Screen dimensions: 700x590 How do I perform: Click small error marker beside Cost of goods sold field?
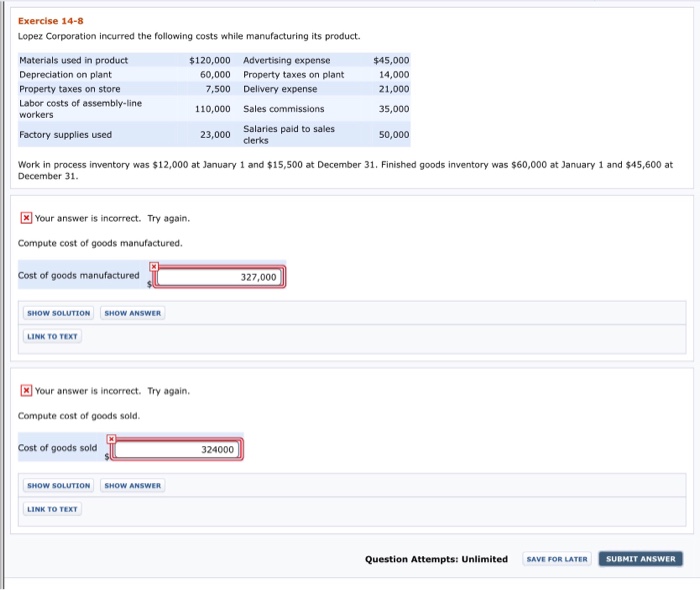tap(111, 438)
